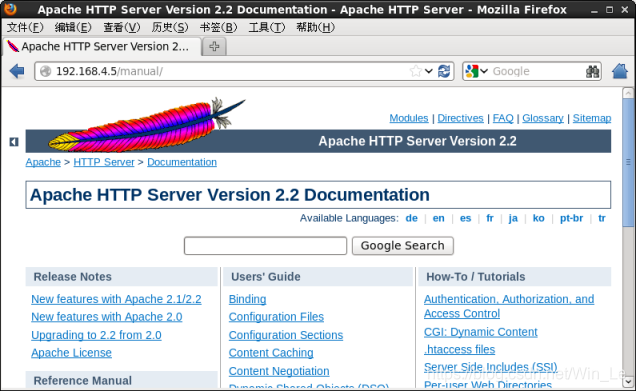Open Server Side Includes (SSI) link
The image size is (636, 392).
pos(491,367)
